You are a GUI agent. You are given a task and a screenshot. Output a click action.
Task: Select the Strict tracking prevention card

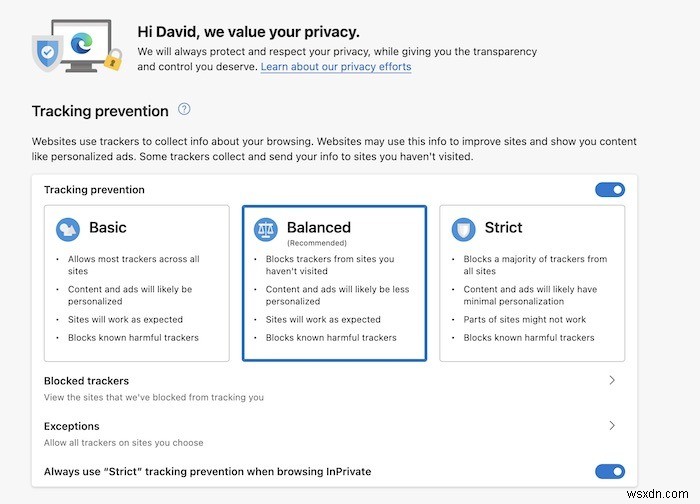click(x=532, y=283)
